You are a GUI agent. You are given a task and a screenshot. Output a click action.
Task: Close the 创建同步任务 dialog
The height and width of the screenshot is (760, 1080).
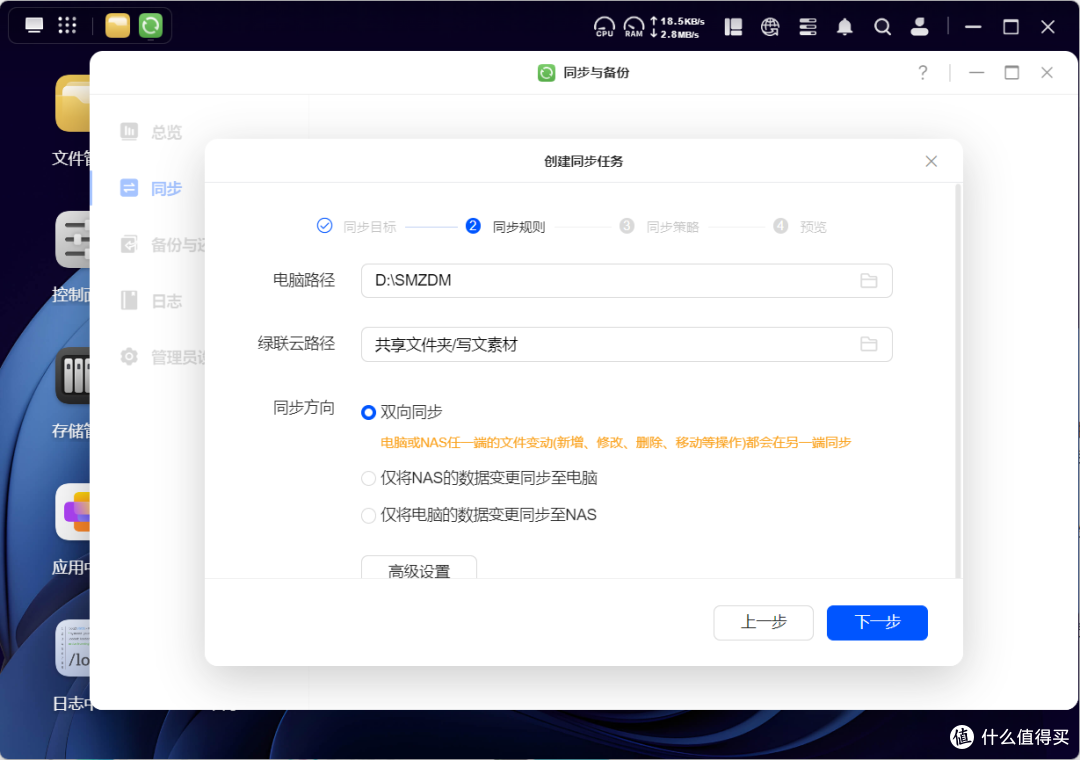[931, 161]
